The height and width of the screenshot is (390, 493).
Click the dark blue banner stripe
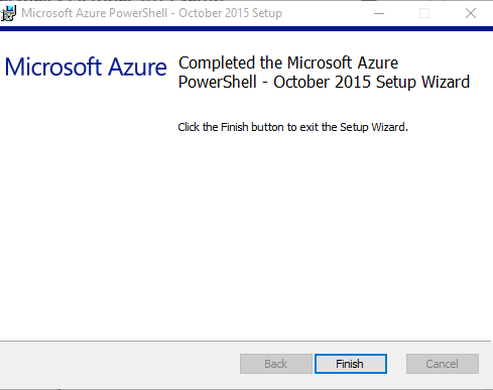coord(246,29)
